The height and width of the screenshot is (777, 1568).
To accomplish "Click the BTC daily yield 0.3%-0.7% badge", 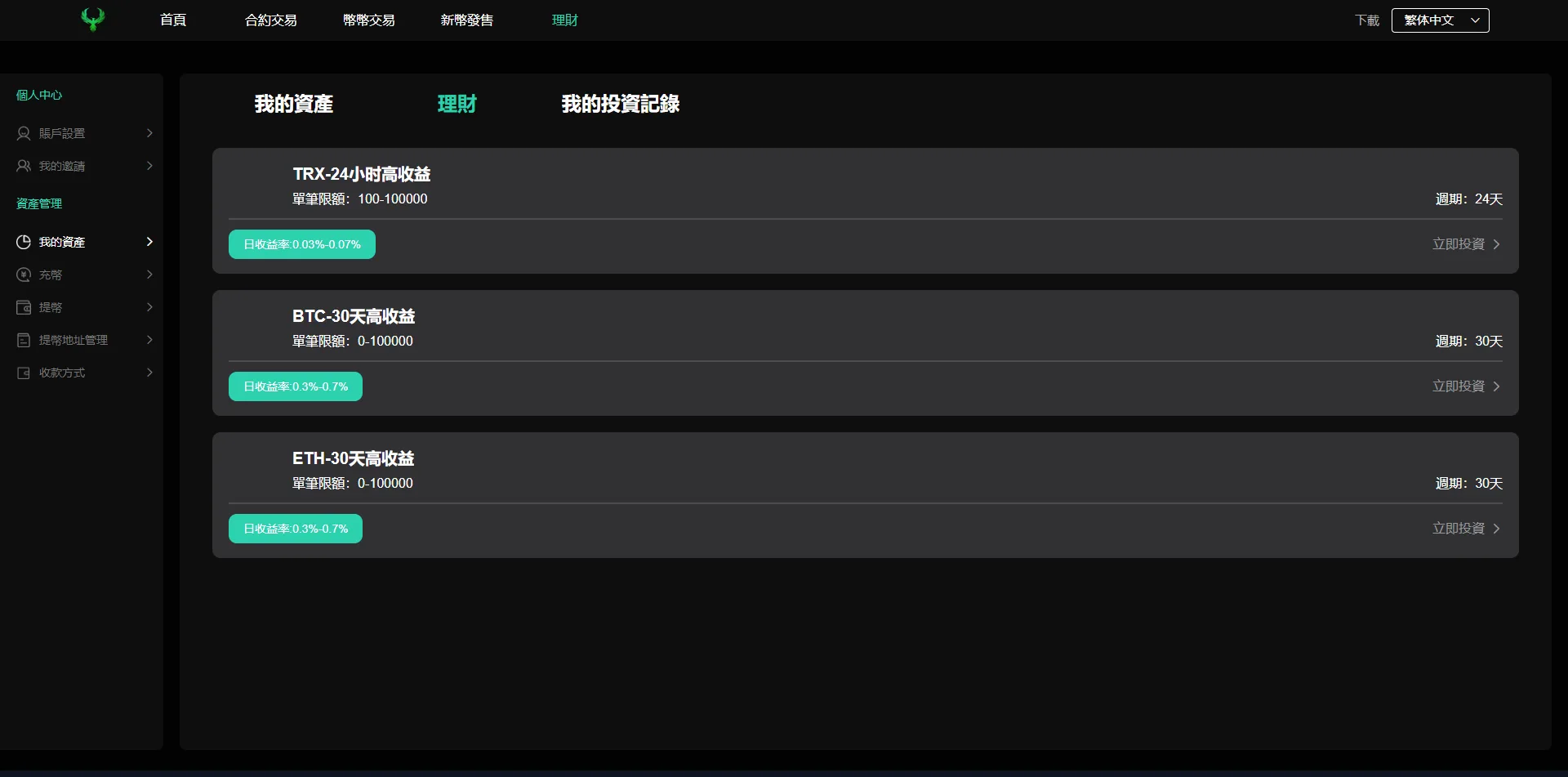I will point(296,386).
